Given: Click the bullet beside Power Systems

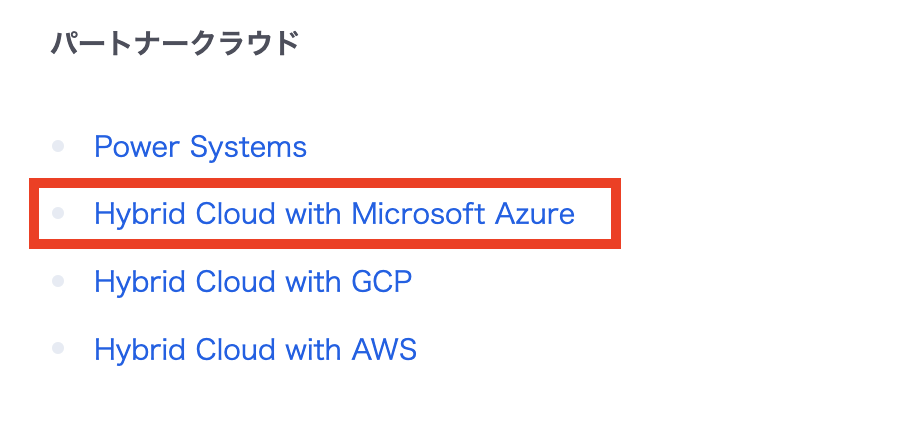Looking at the screenshot, I should 58,147.
